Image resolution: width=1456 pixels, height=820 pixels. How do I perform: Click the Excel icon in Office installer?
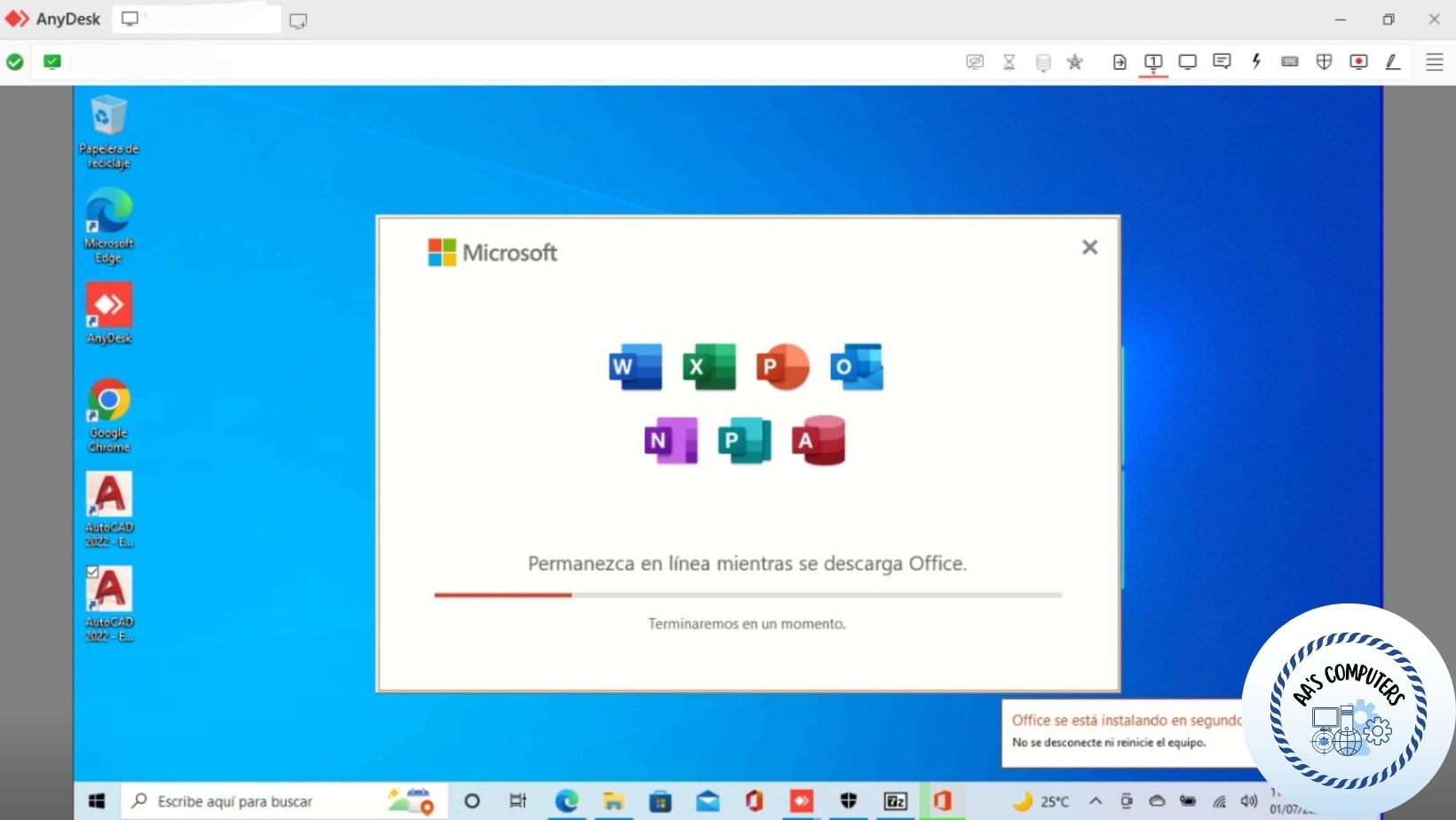[709, 367]
